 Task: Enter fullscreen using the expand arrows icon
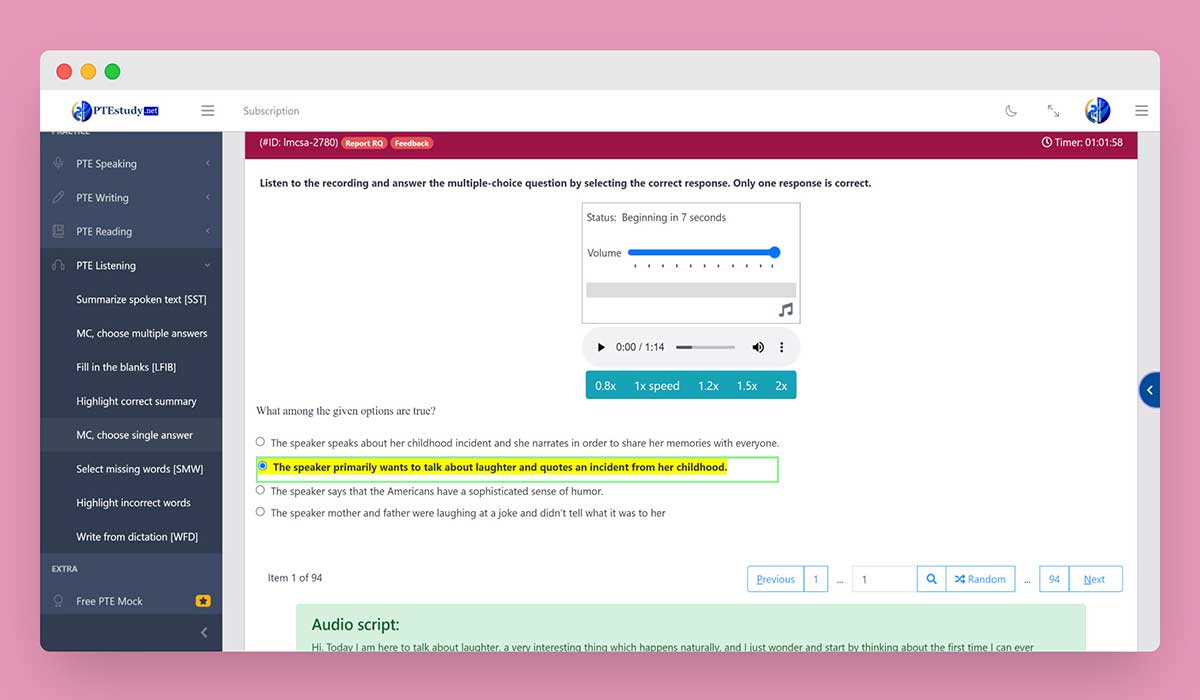click(x=1053, y=111)
